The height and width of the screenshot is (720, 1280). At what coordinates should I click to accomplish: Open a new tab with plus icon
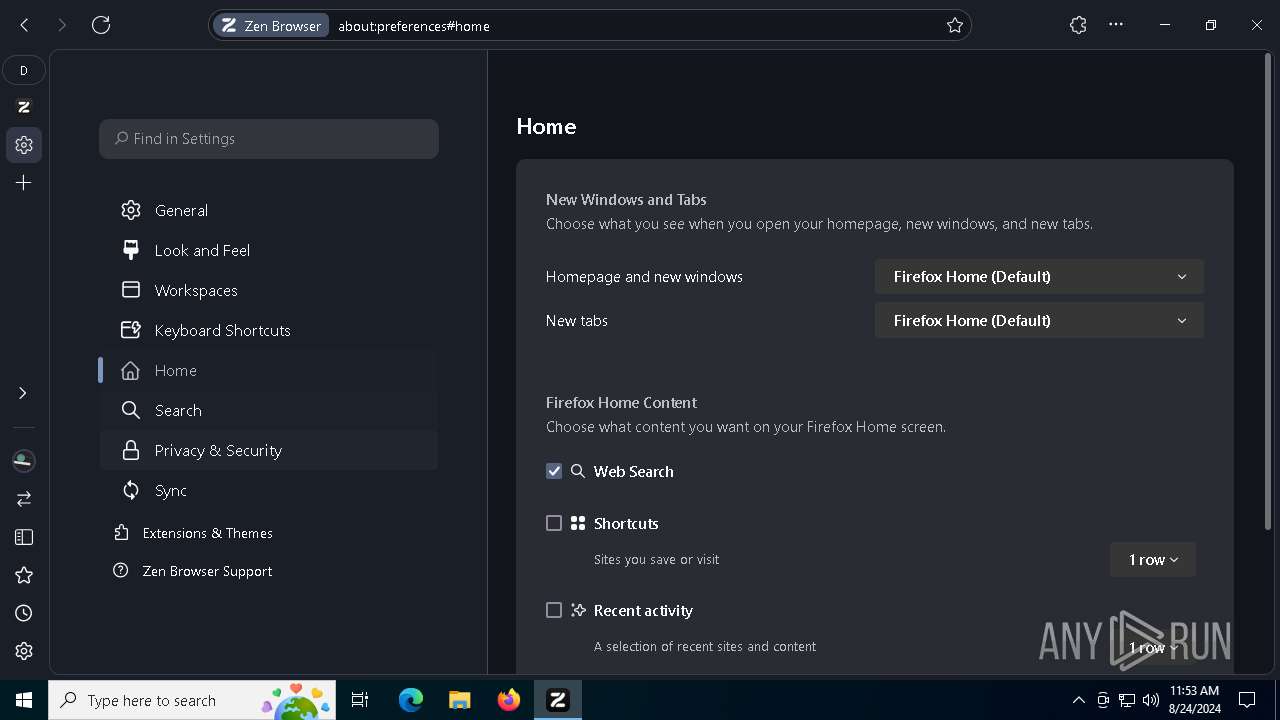tap(24, 183)
